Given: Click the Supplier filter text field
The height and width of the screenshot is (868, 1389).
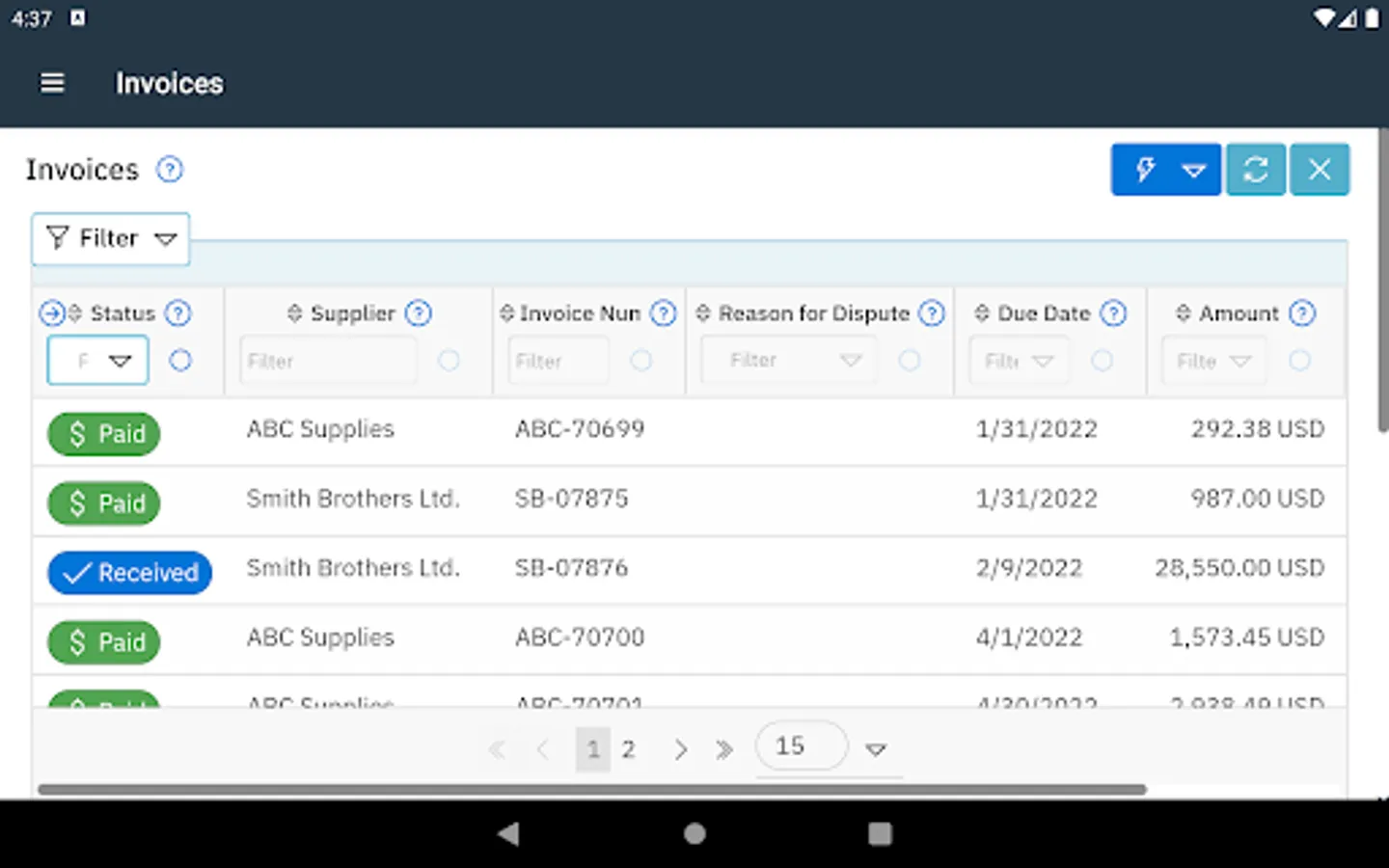Looking at the screenshot, I should 328,361.
